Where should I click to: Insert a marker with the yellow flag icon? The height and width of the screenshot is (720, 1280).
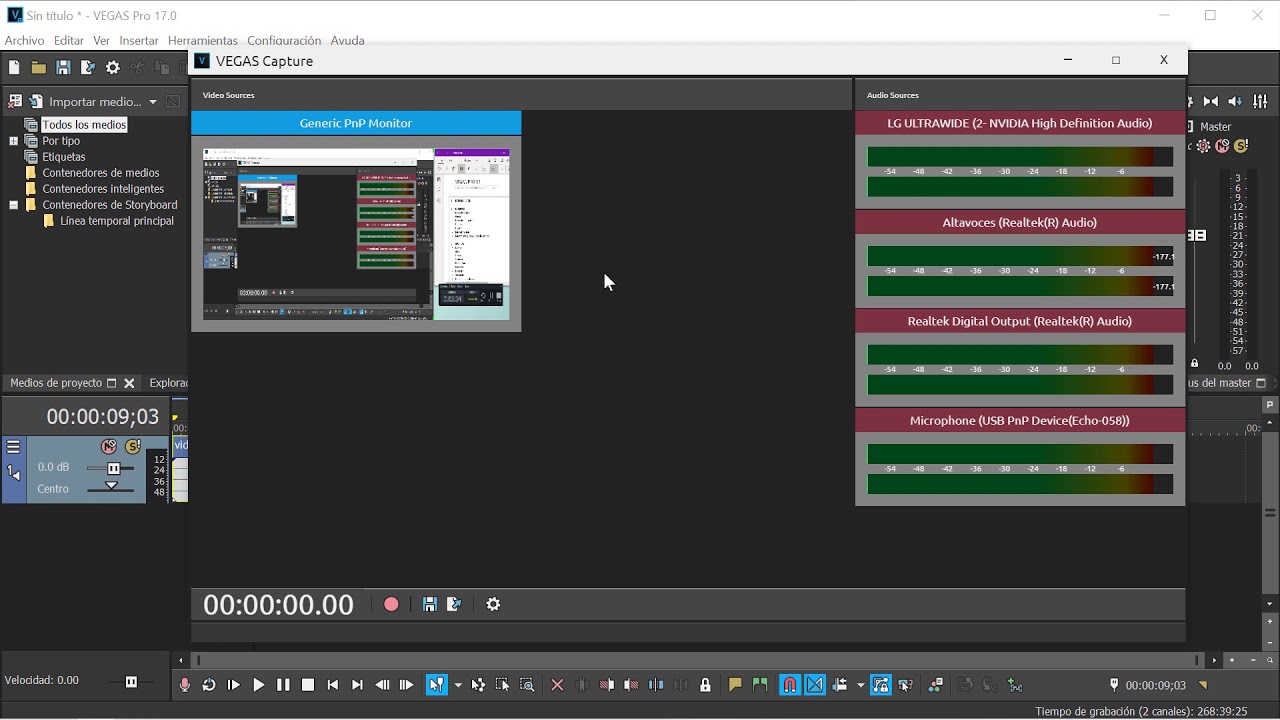[735, 685]
